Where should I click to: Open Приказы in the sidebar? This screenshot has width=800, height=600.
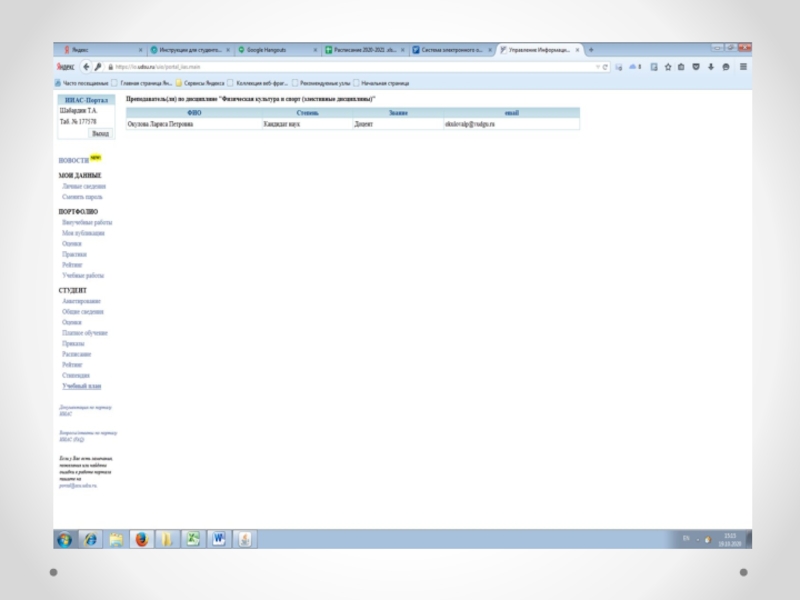pos(73,344)
